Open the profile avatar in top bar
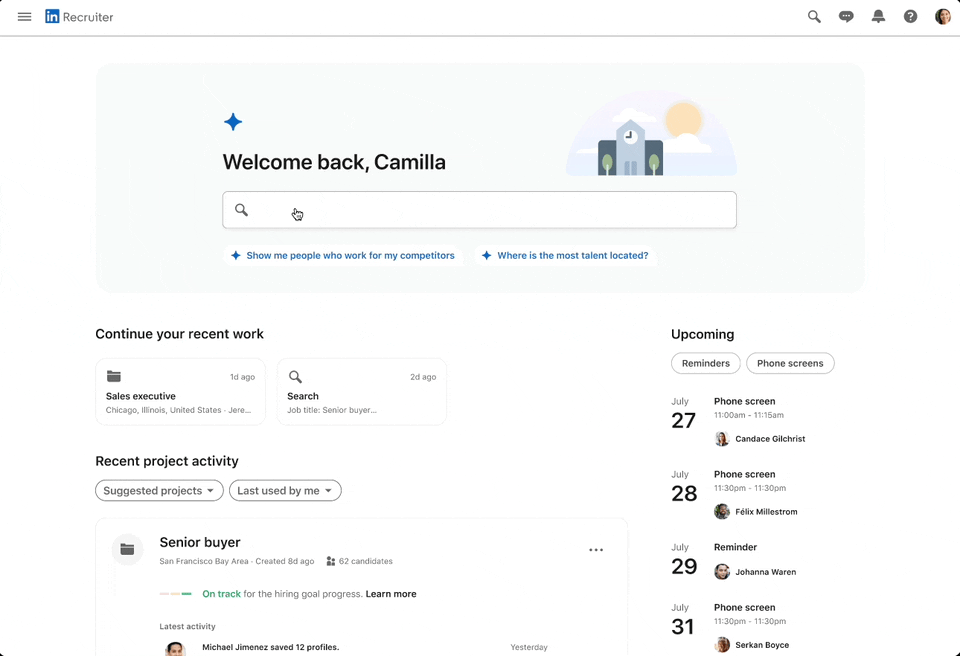This screenshot has width=960, height=656. (x=943, y=17)
